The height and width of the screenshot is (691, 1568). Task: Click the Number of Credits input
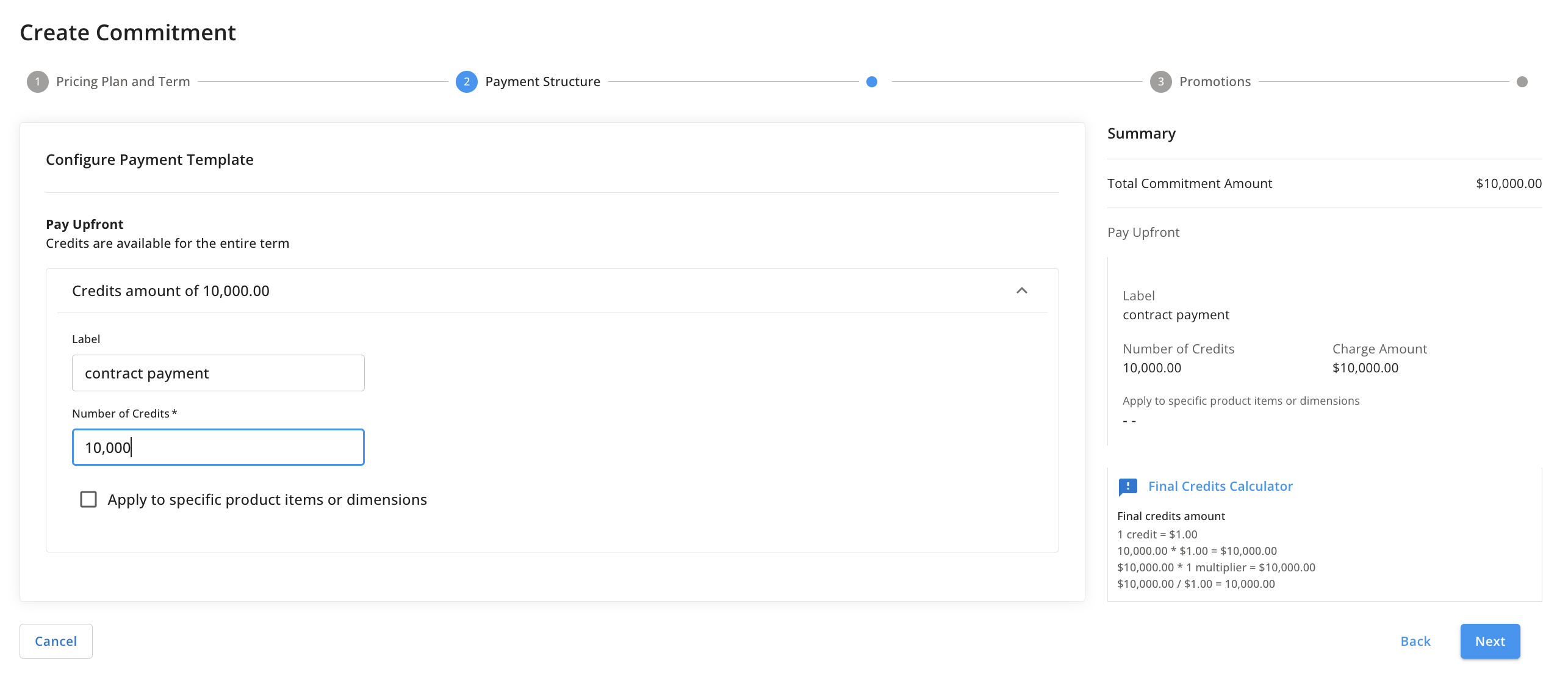(x=218, y=447)
